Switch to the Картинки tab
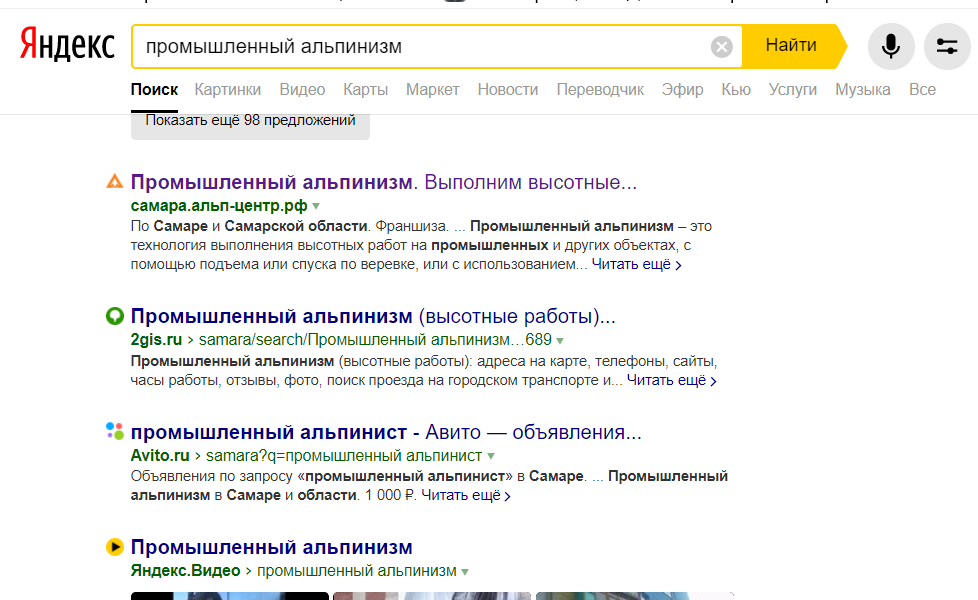978x600 pixels. 228,90
